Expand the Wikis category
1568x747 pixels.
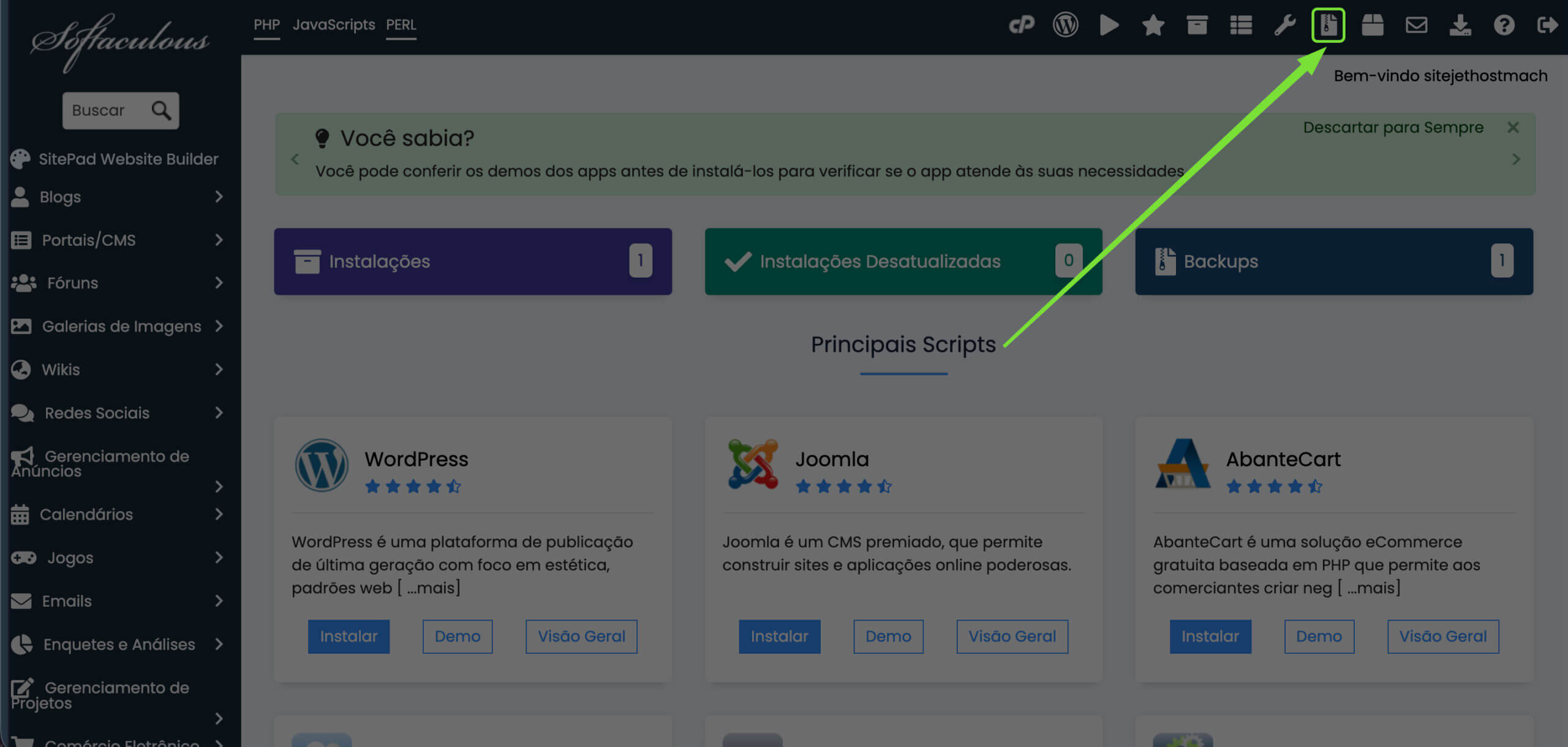point(116,370)
